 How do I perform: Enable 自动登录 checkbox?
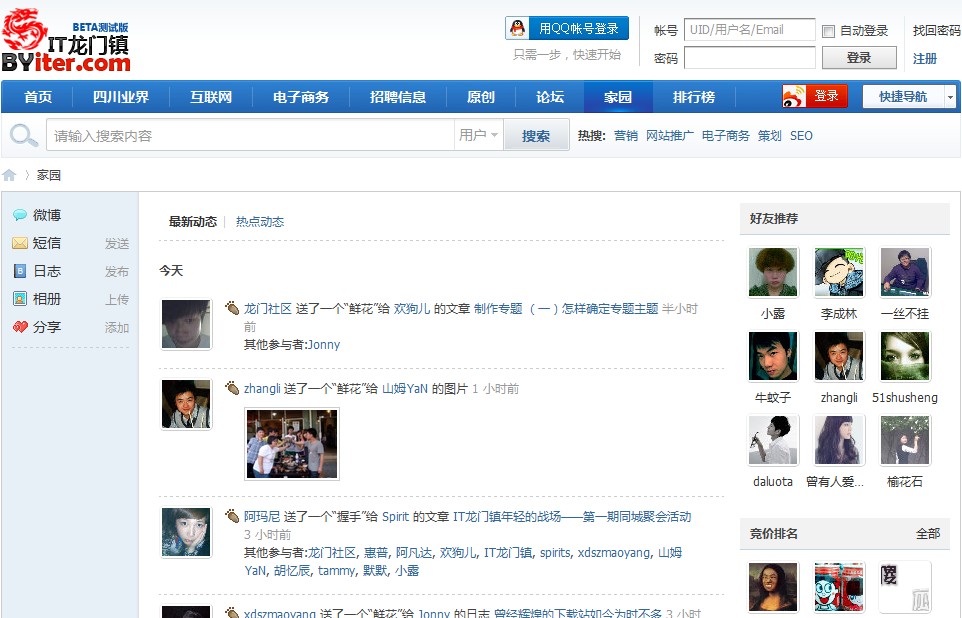point(828,31)
